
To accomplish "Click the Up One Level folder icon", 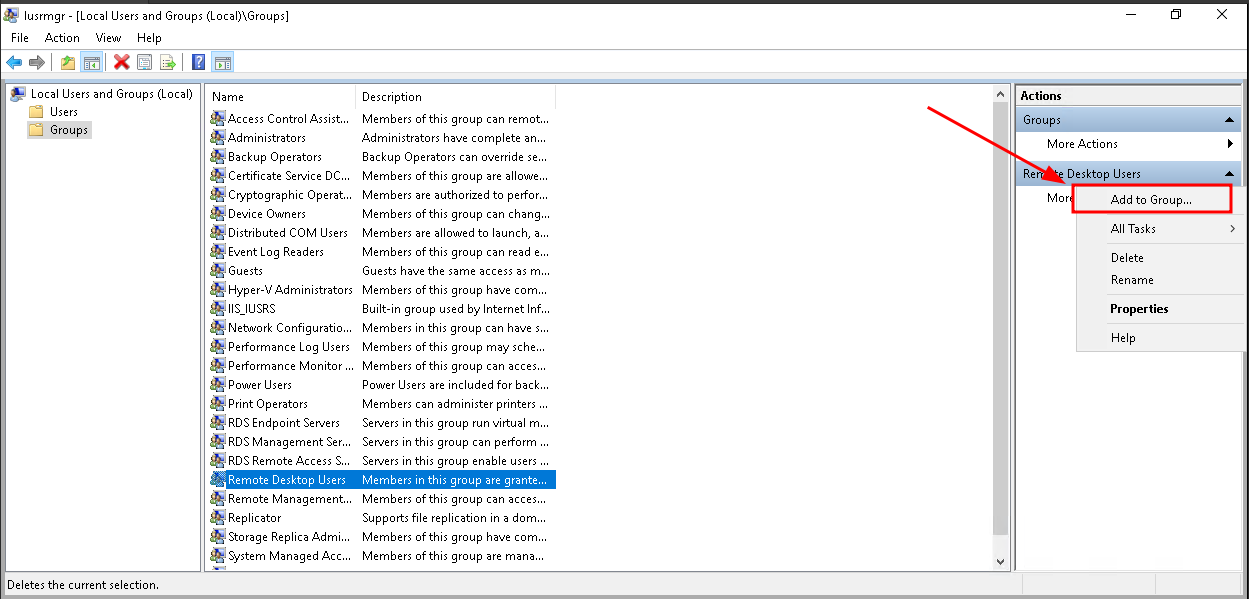I will tap(68, 63).
